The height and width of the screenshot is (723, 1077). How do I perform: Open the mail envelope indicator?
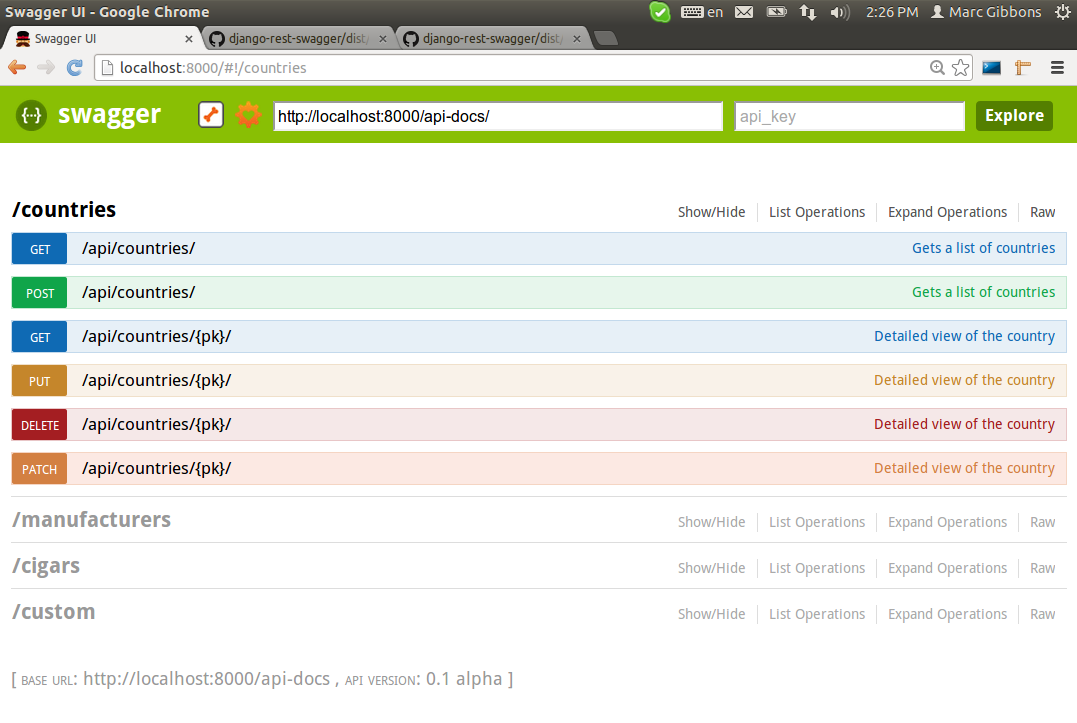click(x=744, y=12)
